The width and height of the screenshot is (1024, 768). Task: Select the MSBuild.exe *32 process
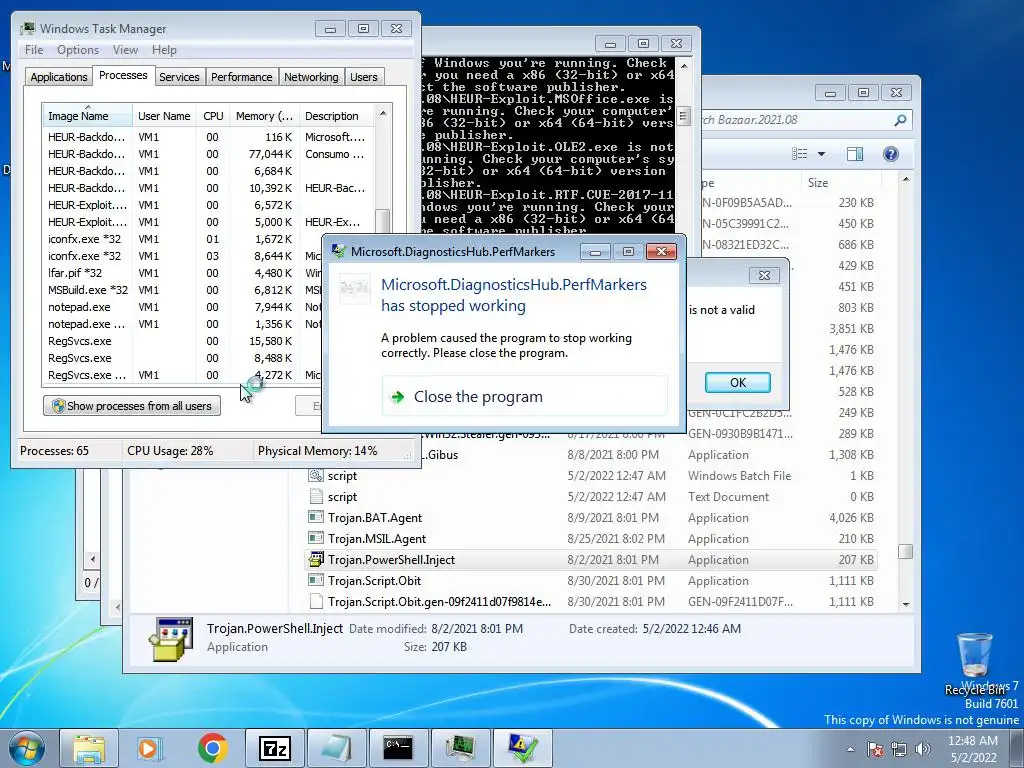click(184, 290)
